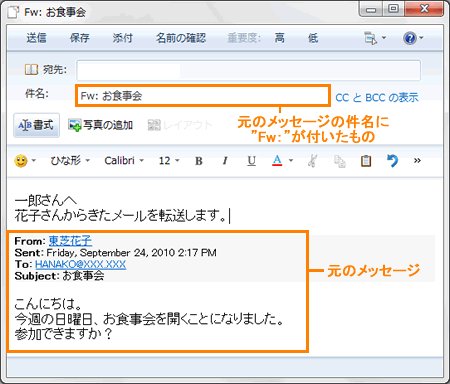
Task: Click the blue undo arrow icon
Action: [392, 161]
